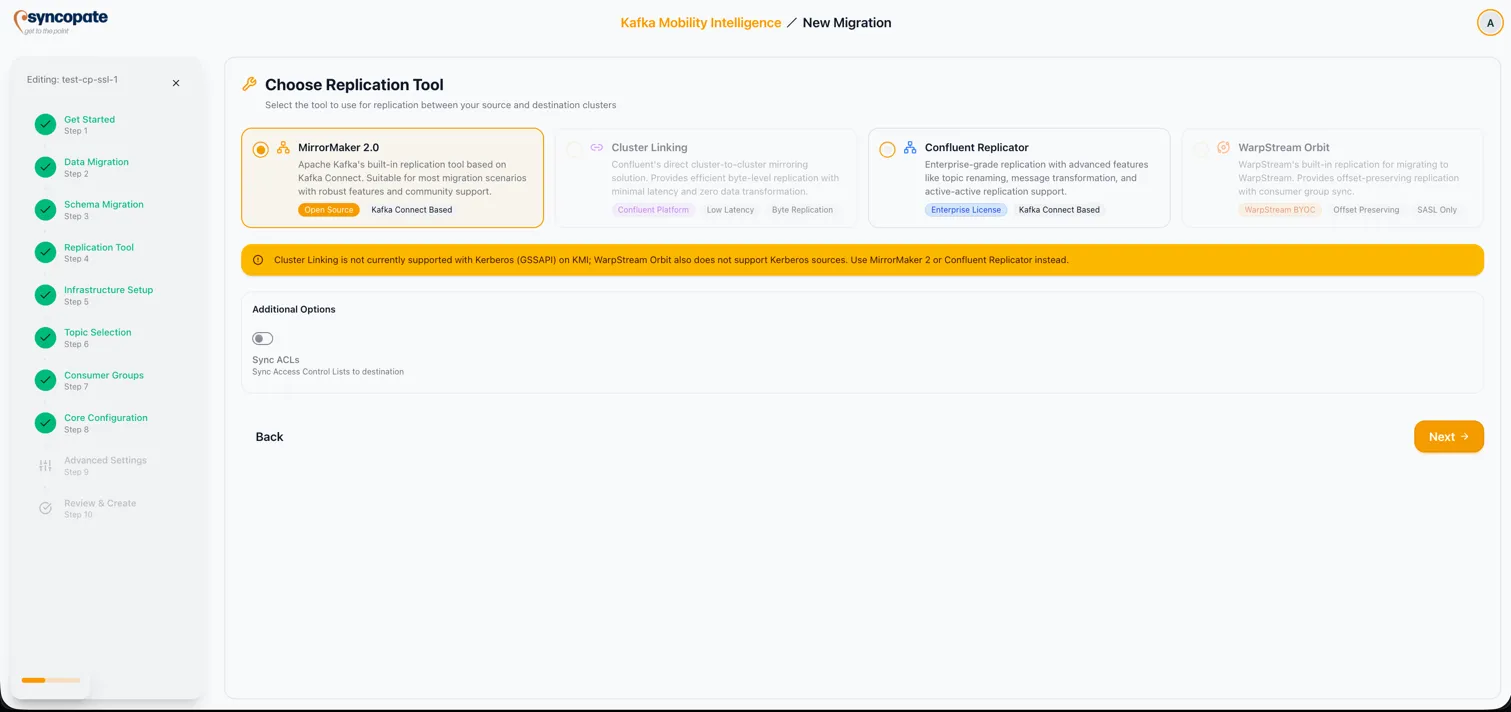
Task: Select the Confluent Replicator radio button
Action: coord(887,149)
